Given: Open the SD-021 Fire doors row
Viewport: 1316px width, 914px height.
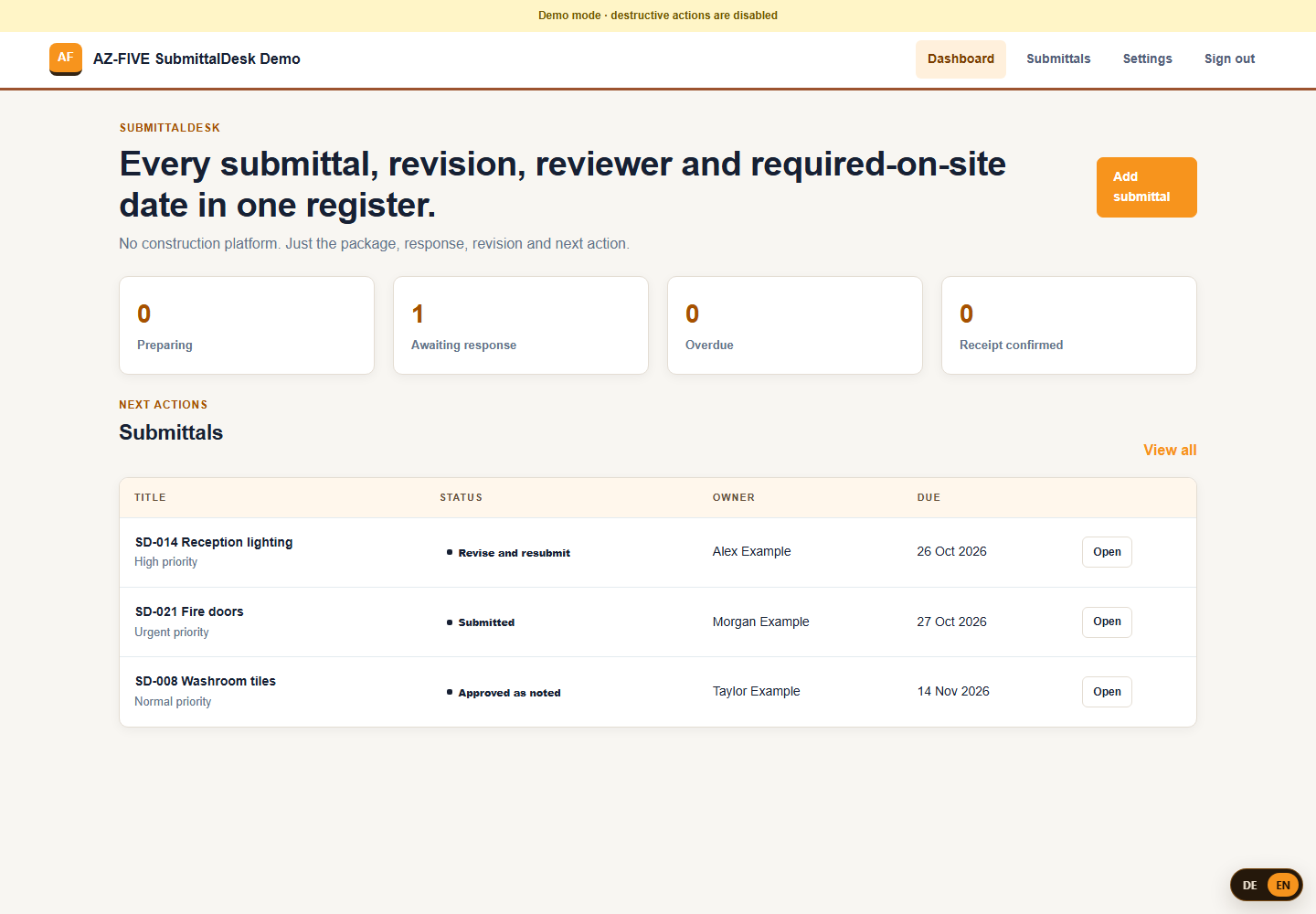Looking at the screenshot, I should pyautogui.click(x=1107, y=622).
